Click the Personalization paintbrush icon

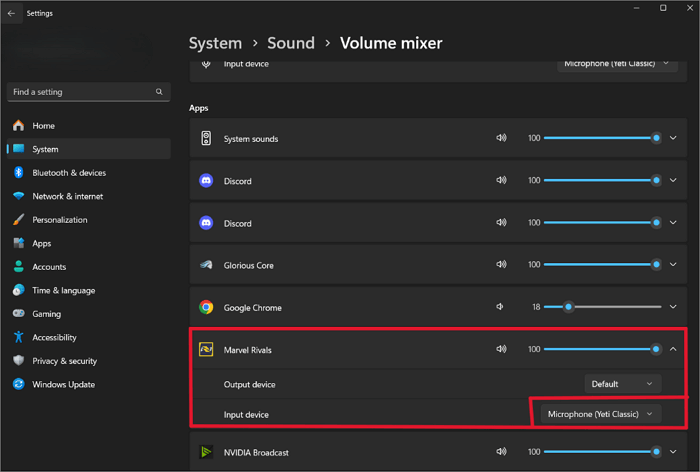(x=18, y=219)
